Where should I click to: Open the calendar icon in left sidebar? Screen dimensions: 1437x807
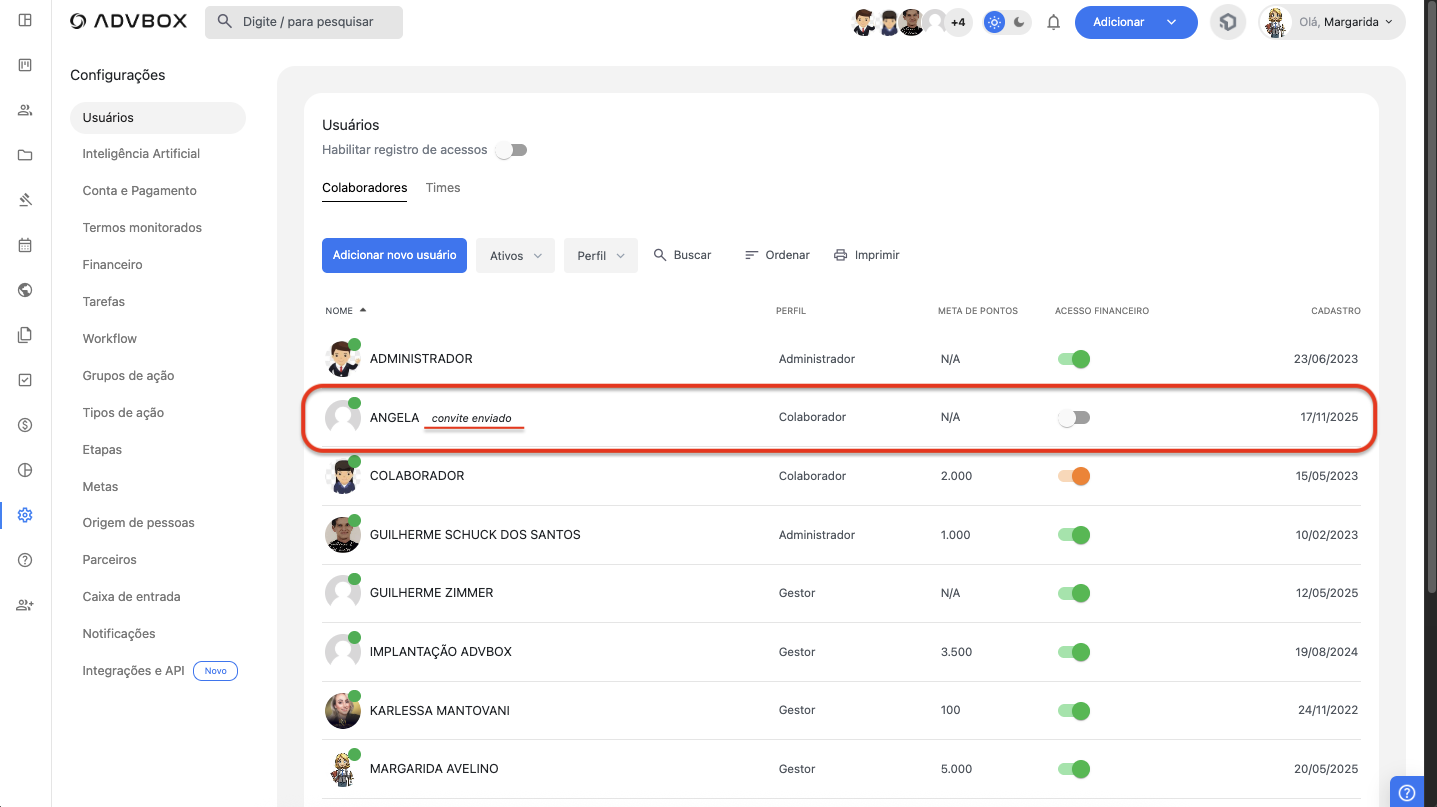tap(25, 245)
